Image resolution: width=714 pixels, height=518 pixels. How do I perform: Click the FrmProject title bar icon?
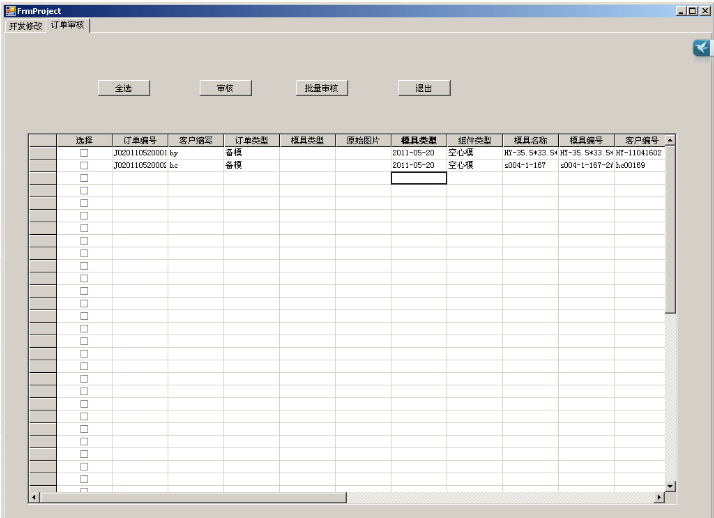(10, 10)
